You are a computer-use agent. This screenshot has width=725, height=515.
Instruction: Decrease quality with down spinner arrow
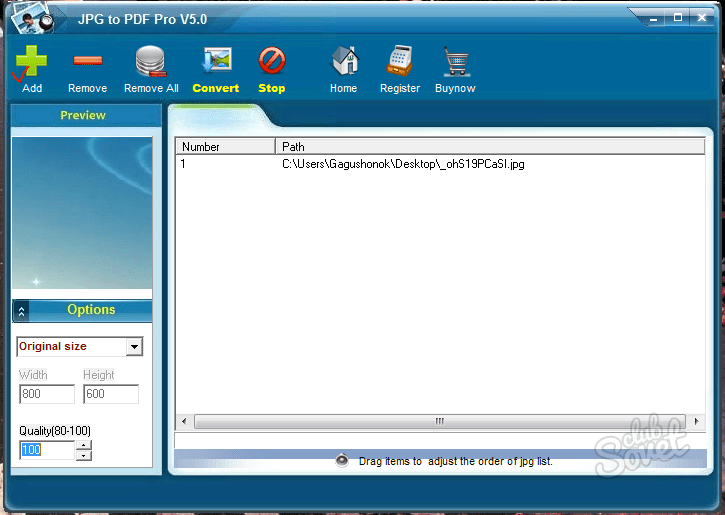click(84, 455)
